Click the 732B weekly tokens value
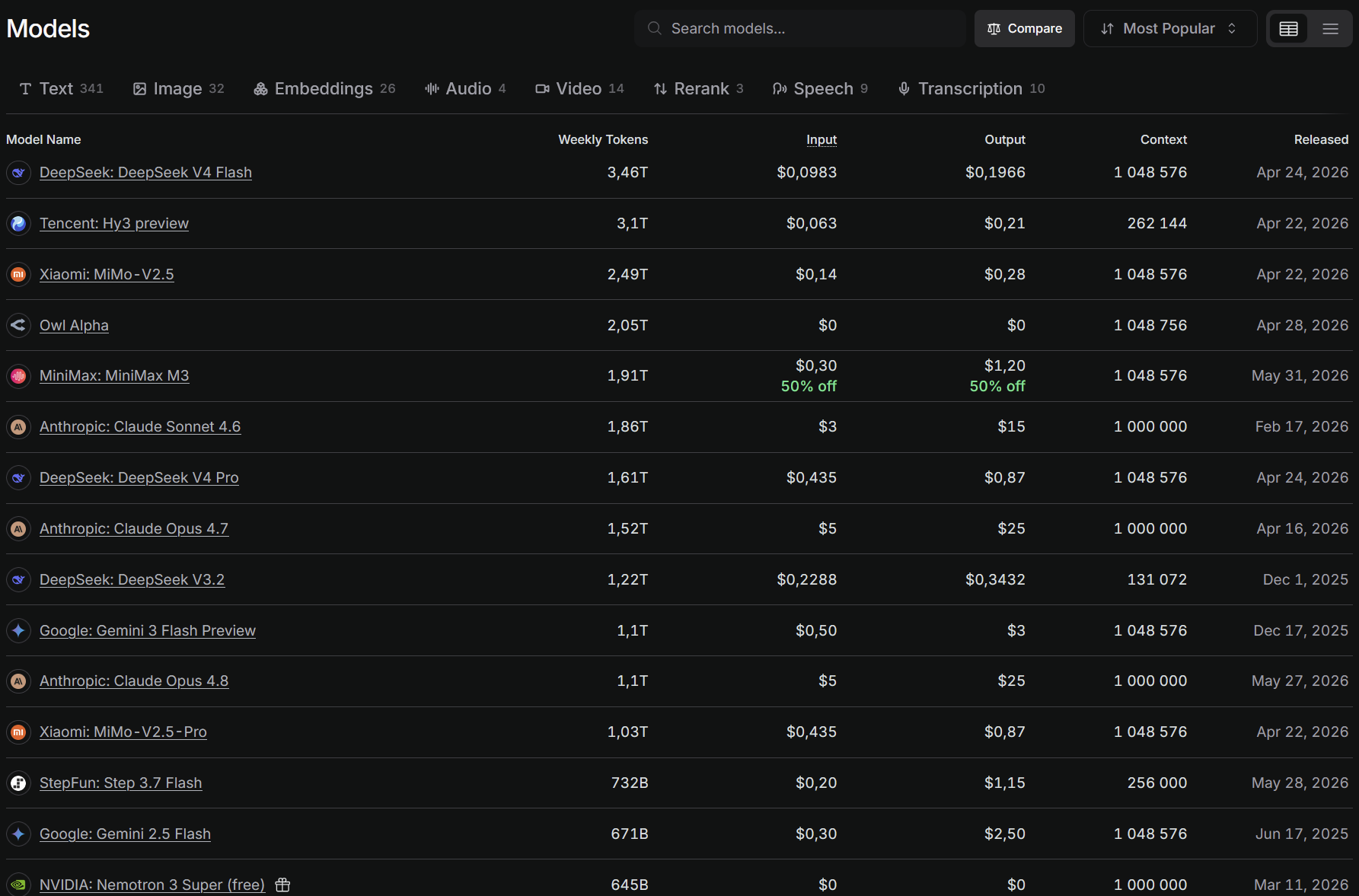The image size is (1359, 896). 630,783
